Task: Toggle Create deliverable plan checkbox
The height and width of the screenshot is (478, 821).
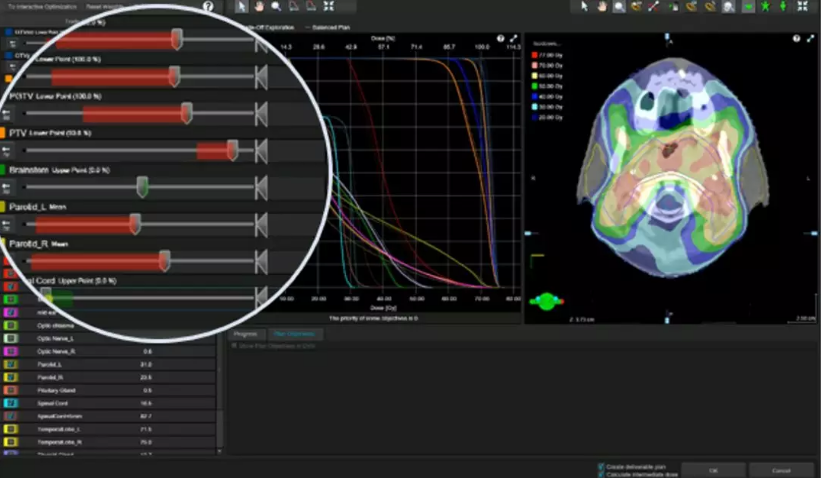Action: coord(600,465)
